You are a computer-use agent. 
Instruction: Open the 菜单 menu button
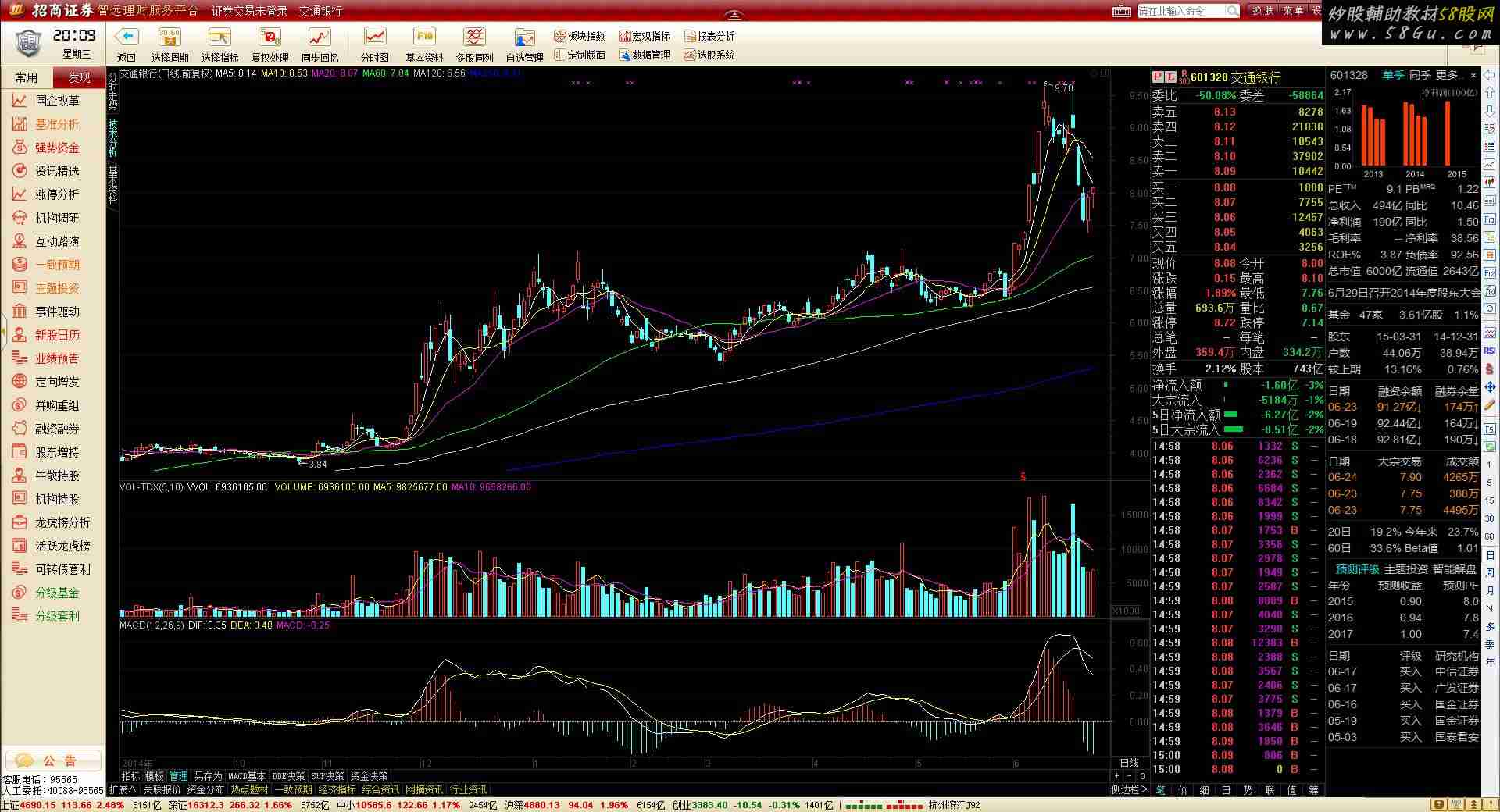(1293, 11)
